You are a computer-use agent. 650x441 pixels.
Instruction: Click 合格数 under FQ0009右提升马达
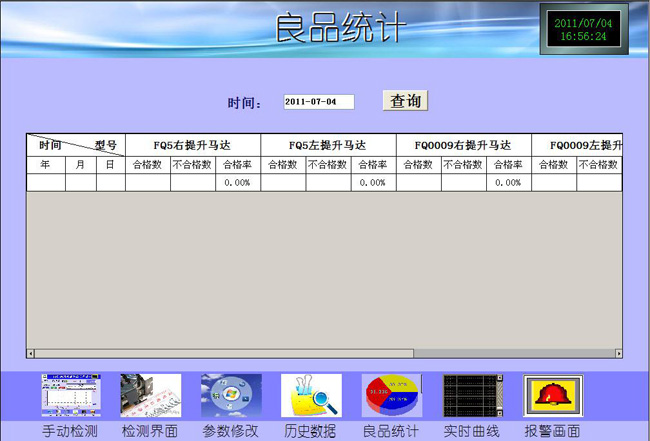419,165
